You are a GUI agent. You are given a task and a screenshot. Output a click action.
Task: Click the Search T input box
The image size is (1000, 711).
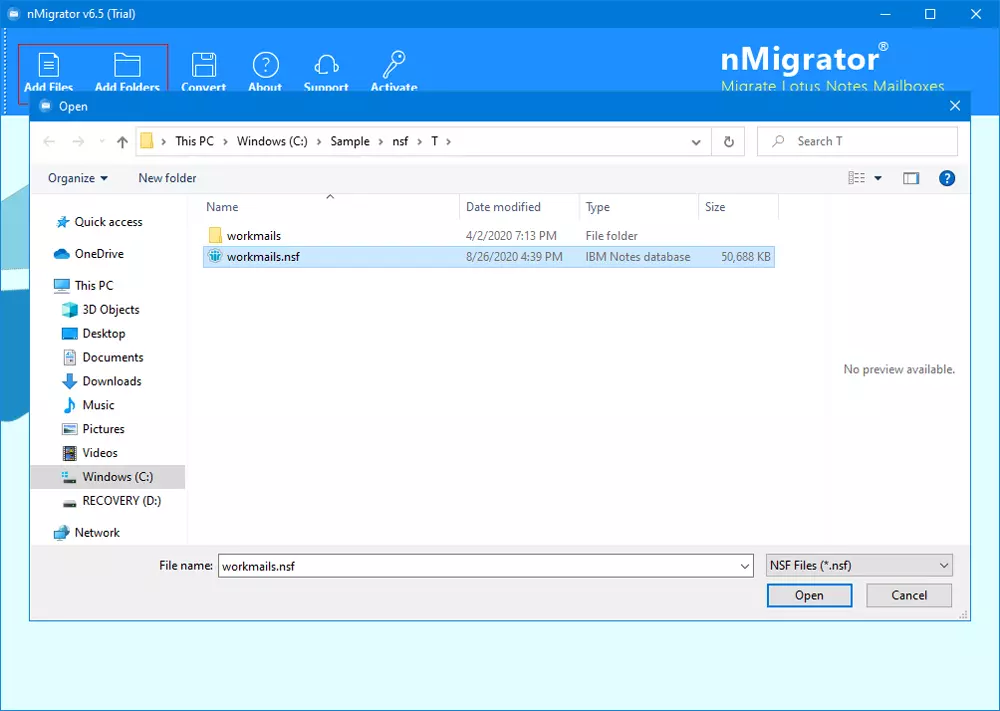tap(857, 142)
